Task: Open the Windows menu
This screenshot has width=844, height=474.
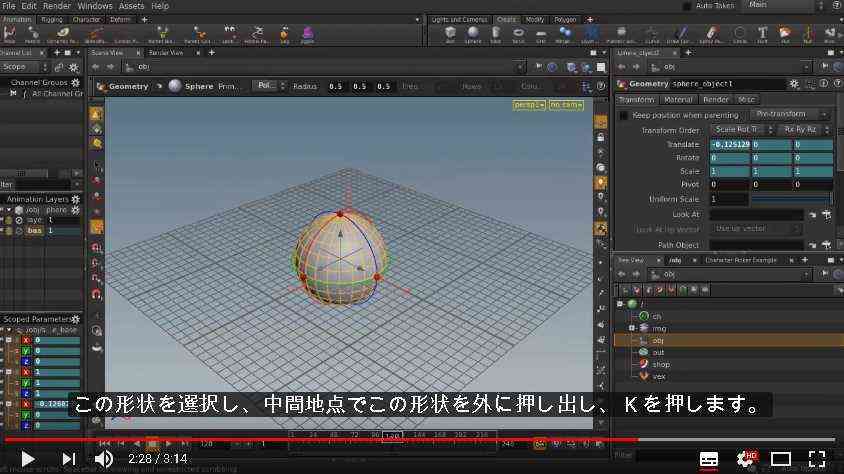Action: tap(95, 6)
